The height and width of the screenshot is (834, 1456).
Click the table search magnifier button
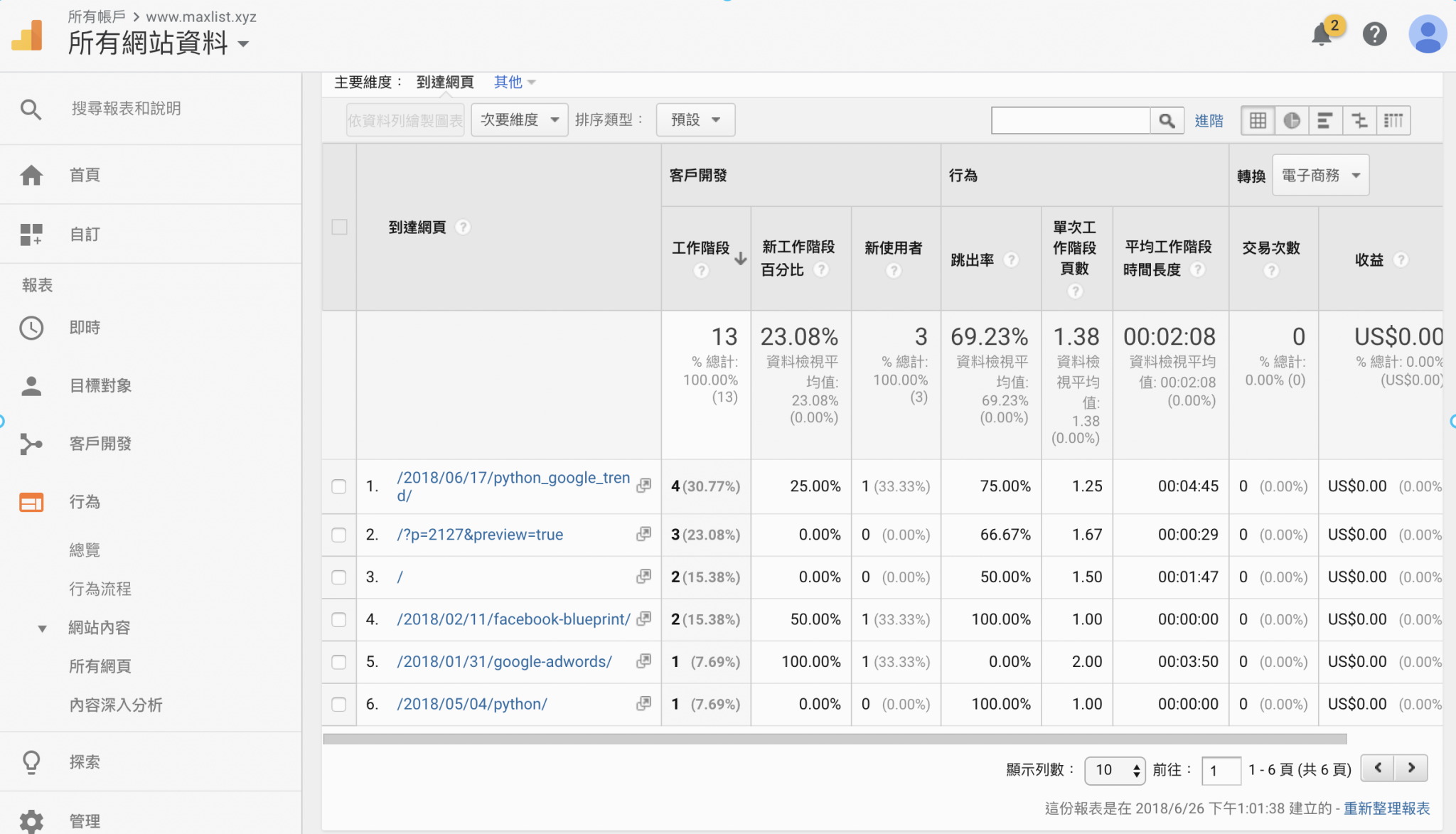1167,121
